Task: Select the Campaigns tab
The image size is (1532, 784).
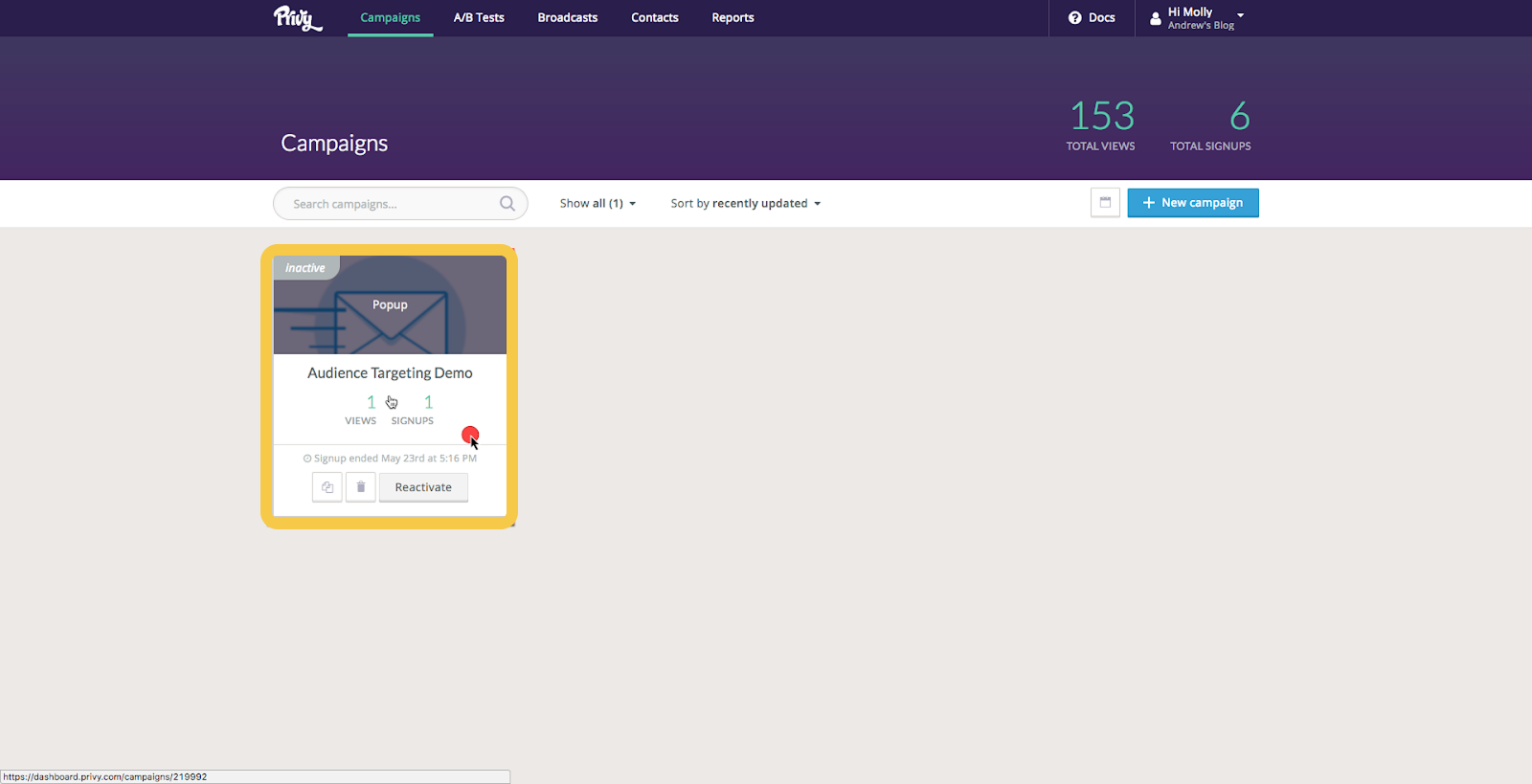Action: tap(390, 18)
